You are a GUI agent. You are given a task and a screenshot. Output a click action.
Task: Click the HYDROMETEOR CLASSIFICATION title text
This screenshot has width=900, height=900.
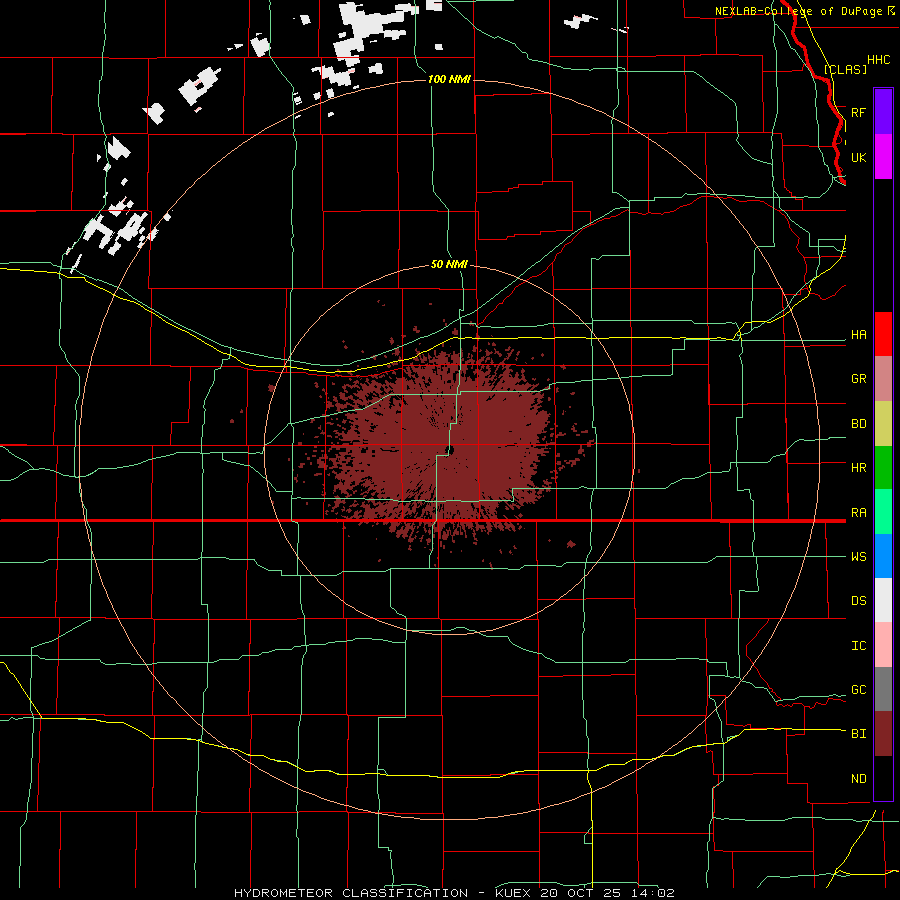(x=351, y=893)
